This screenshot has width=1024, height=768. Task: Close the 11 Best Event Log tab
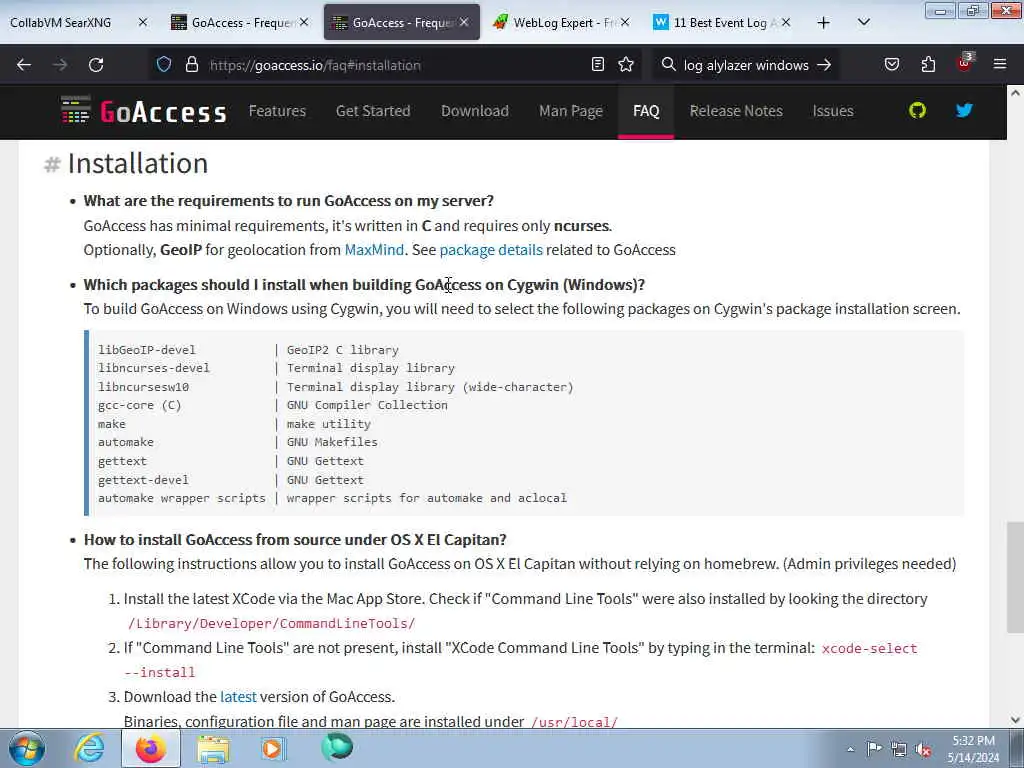[x=786, y=23]
